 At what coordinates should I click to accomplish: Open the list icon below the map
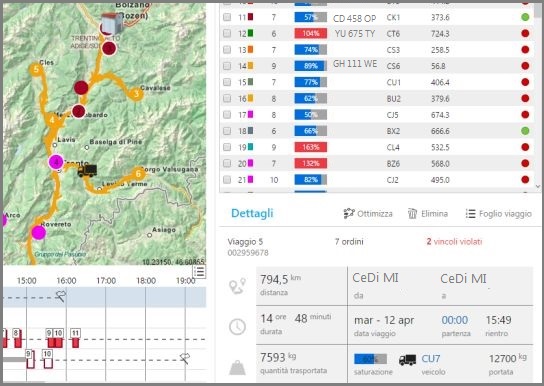(199, 272)
